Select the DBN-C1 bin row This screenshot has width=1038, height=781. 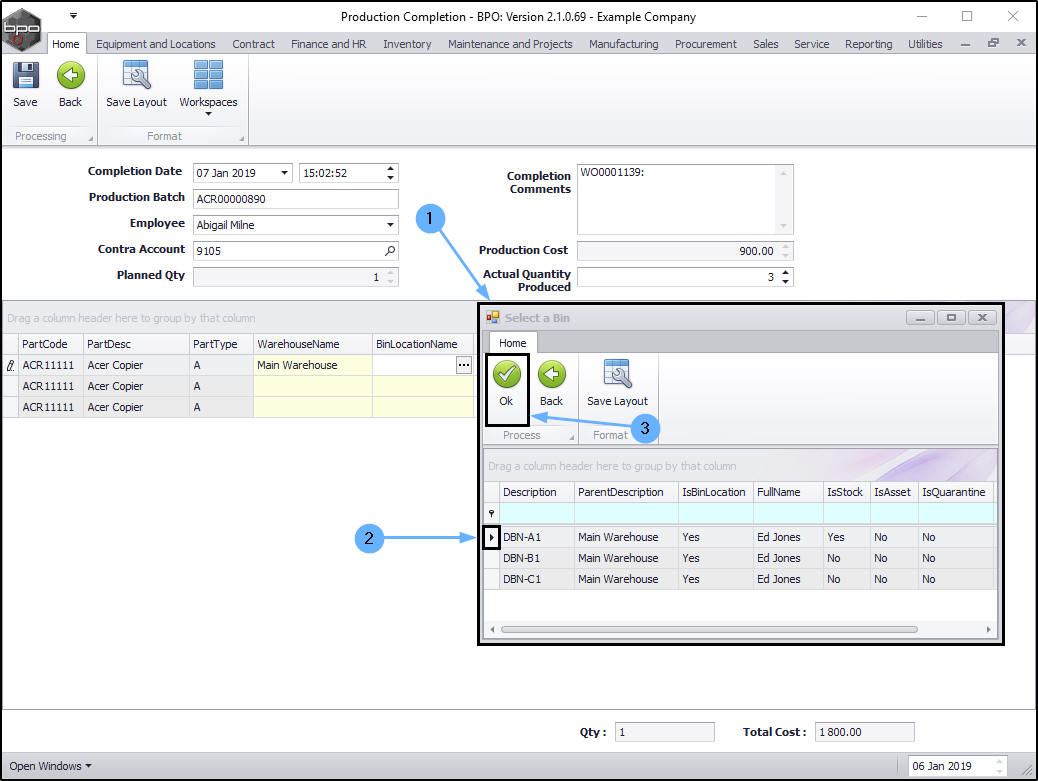coord(740,579)
